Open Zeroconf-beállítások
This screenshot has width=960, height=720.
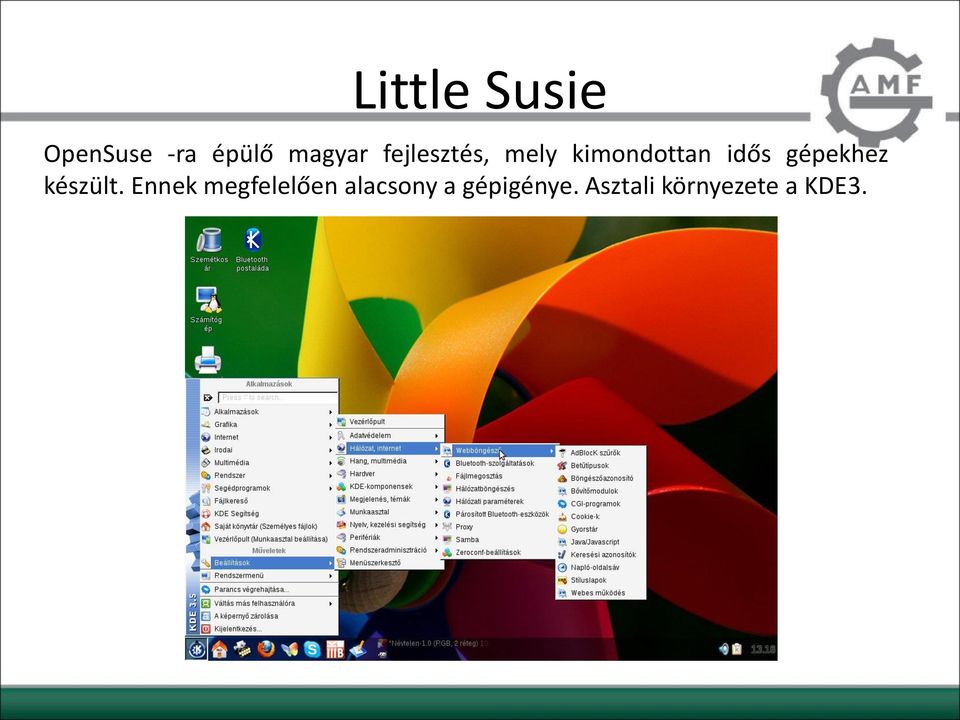(x=498, y=552)
